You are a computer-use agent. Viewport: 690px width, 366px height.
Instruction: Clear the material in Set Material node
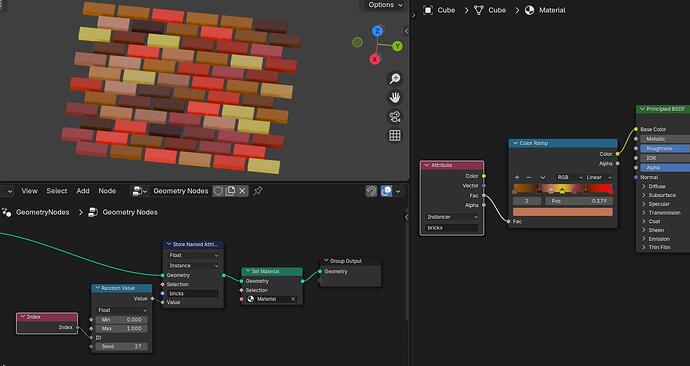(293, 299)
